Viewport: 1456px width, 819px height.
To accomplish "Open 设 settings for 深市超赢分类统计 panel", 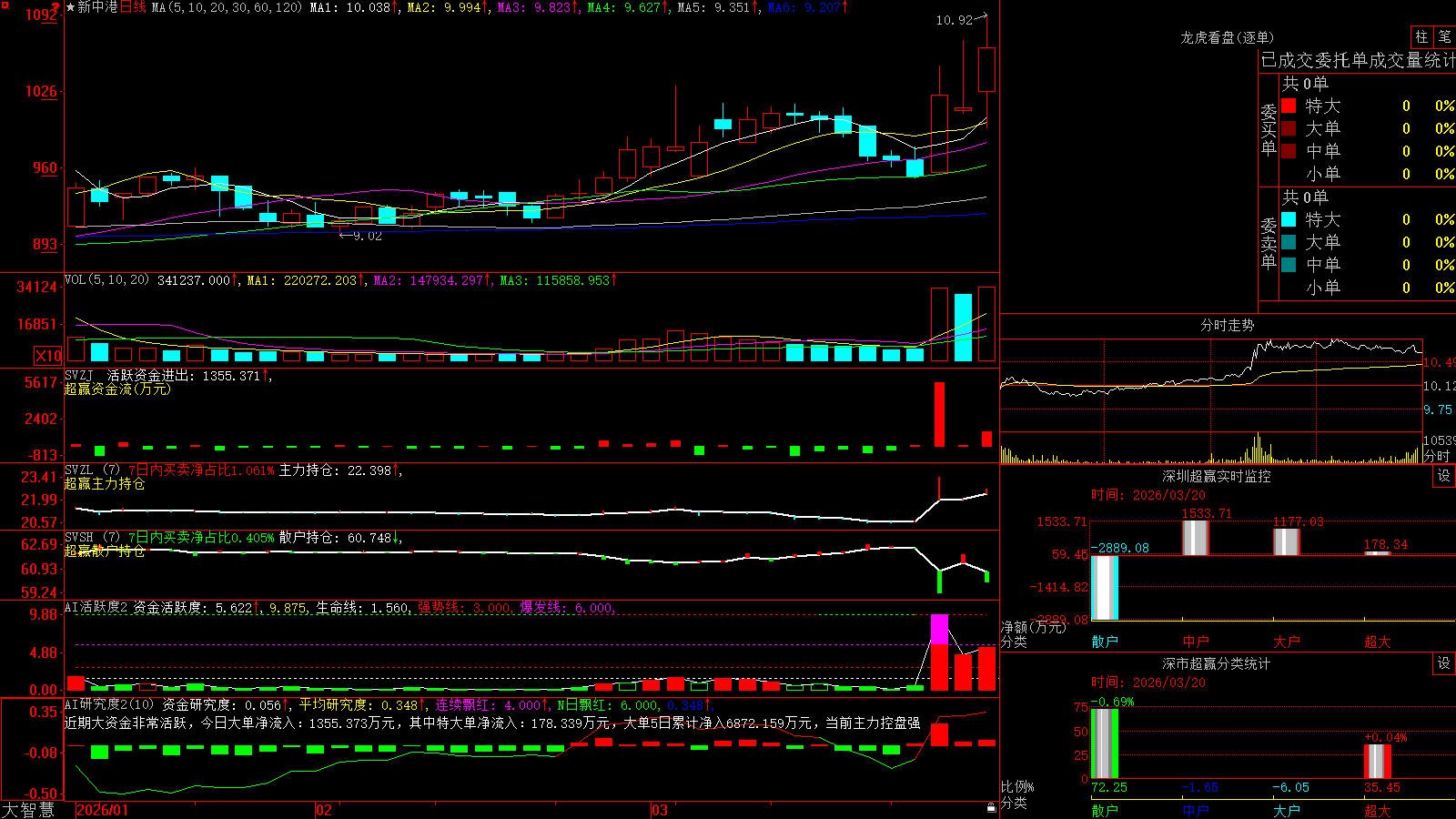I will pyautogui.click(x=1444, y=663).
